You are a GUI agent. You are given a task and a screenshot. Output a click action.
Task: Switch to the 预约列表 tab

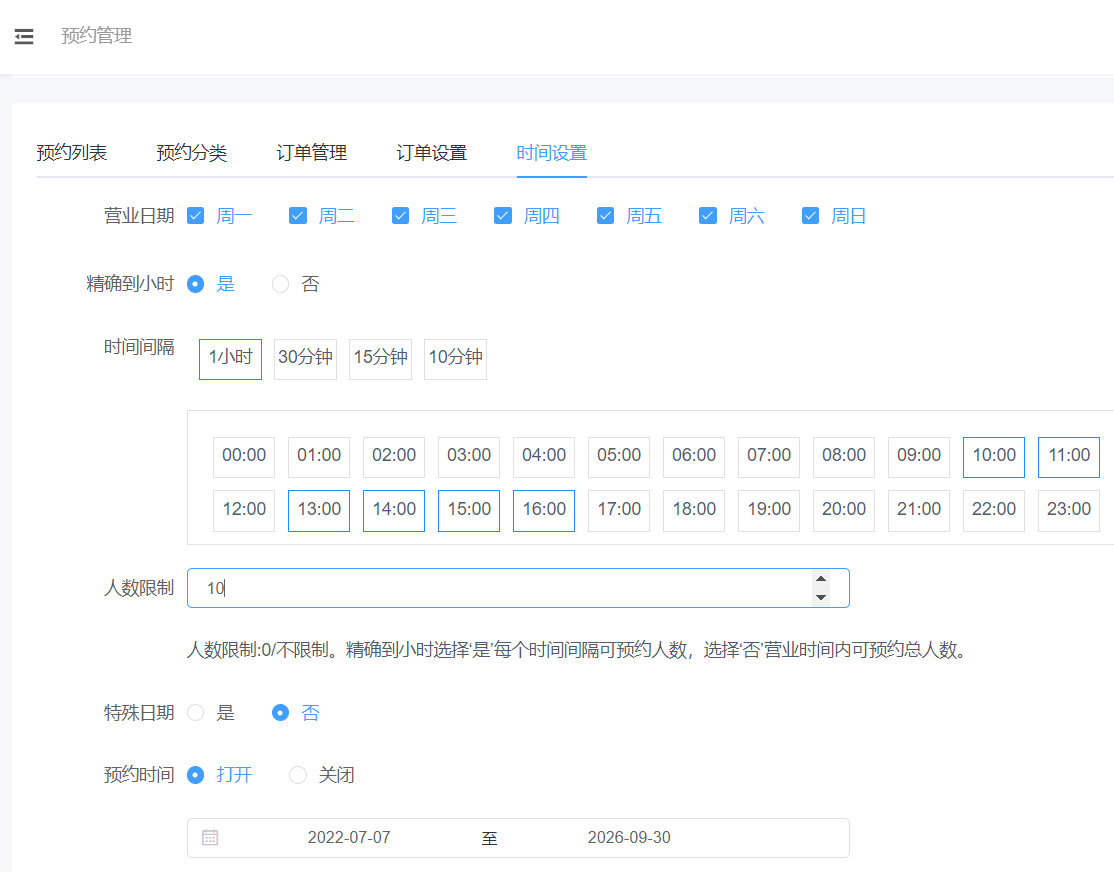point(72,153)
